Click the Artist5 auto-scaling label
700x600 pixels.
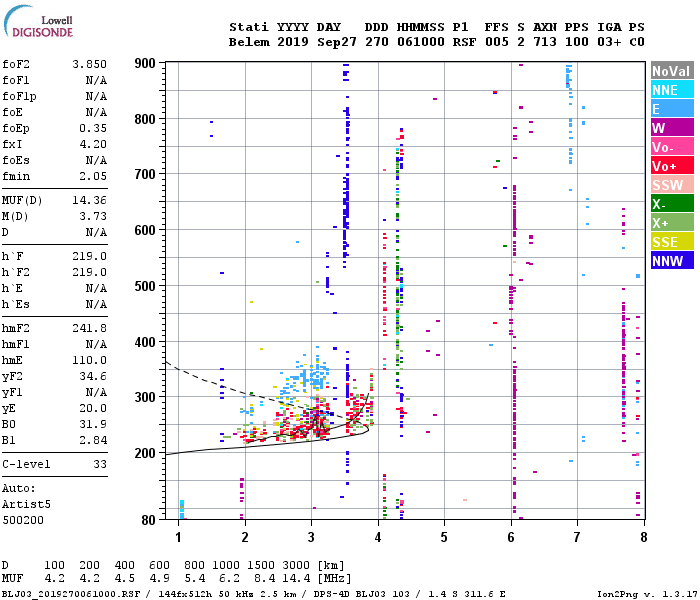[26, 505]
